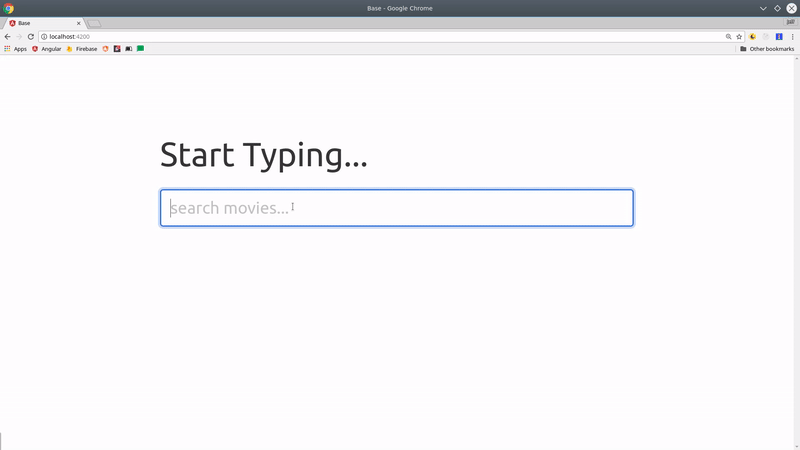Open the Chrome three-dot menu

pyautogui.click(x=792, y=36)
